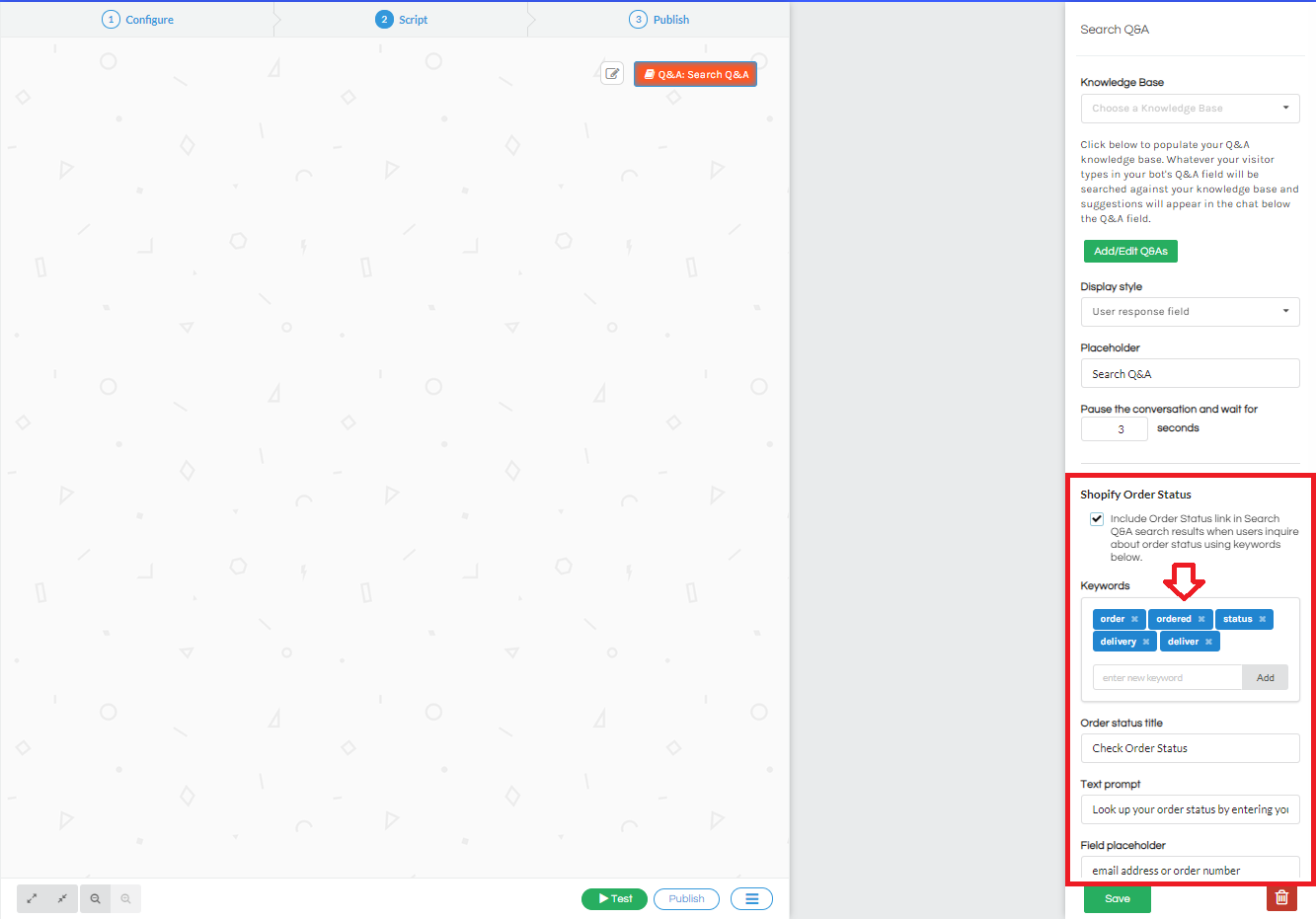
Task: Remove the 'delivery' keyword tag
Action: (1145, 642)
